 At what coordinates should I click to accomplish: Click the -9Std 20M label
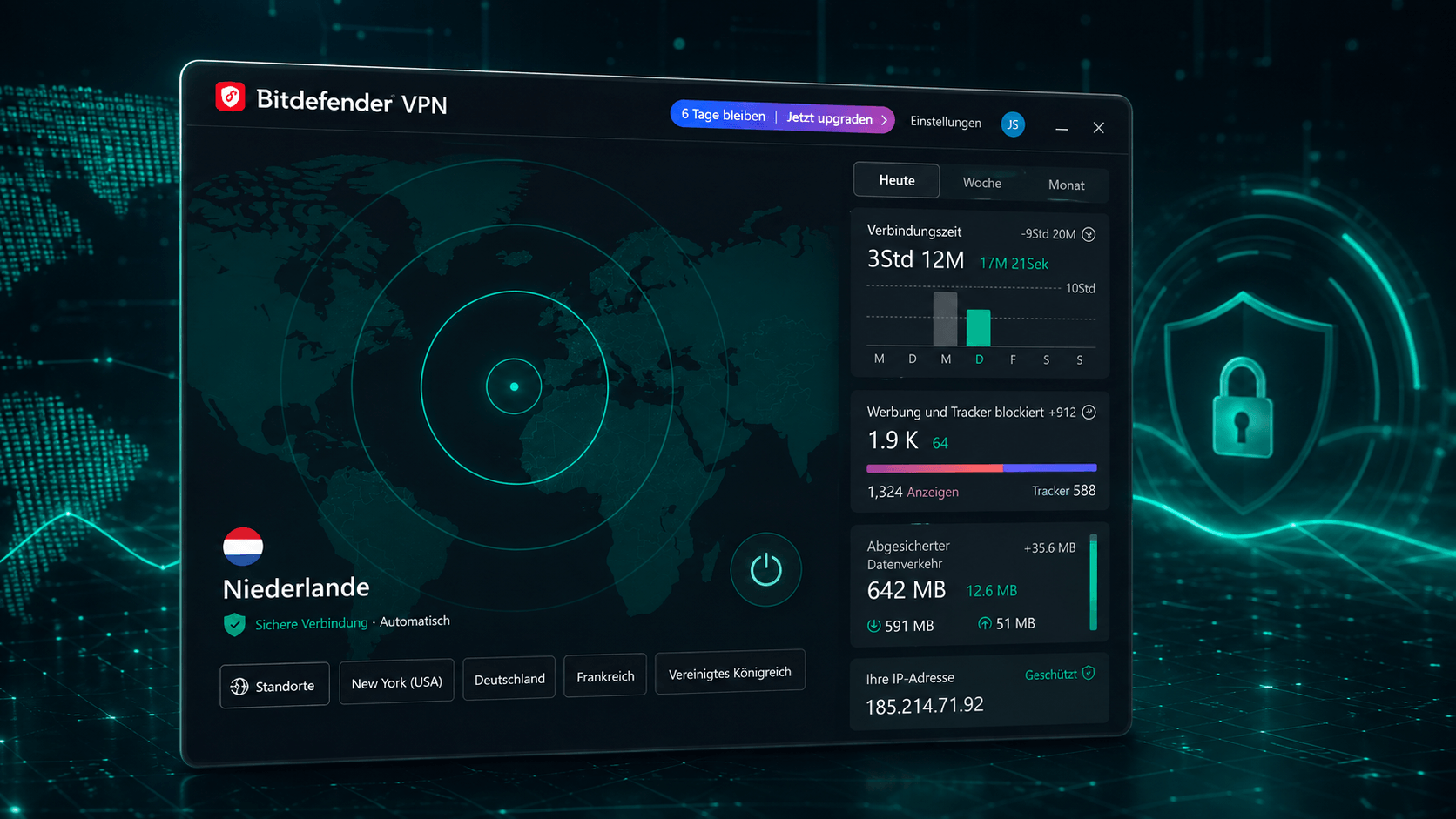point(1048,234)
